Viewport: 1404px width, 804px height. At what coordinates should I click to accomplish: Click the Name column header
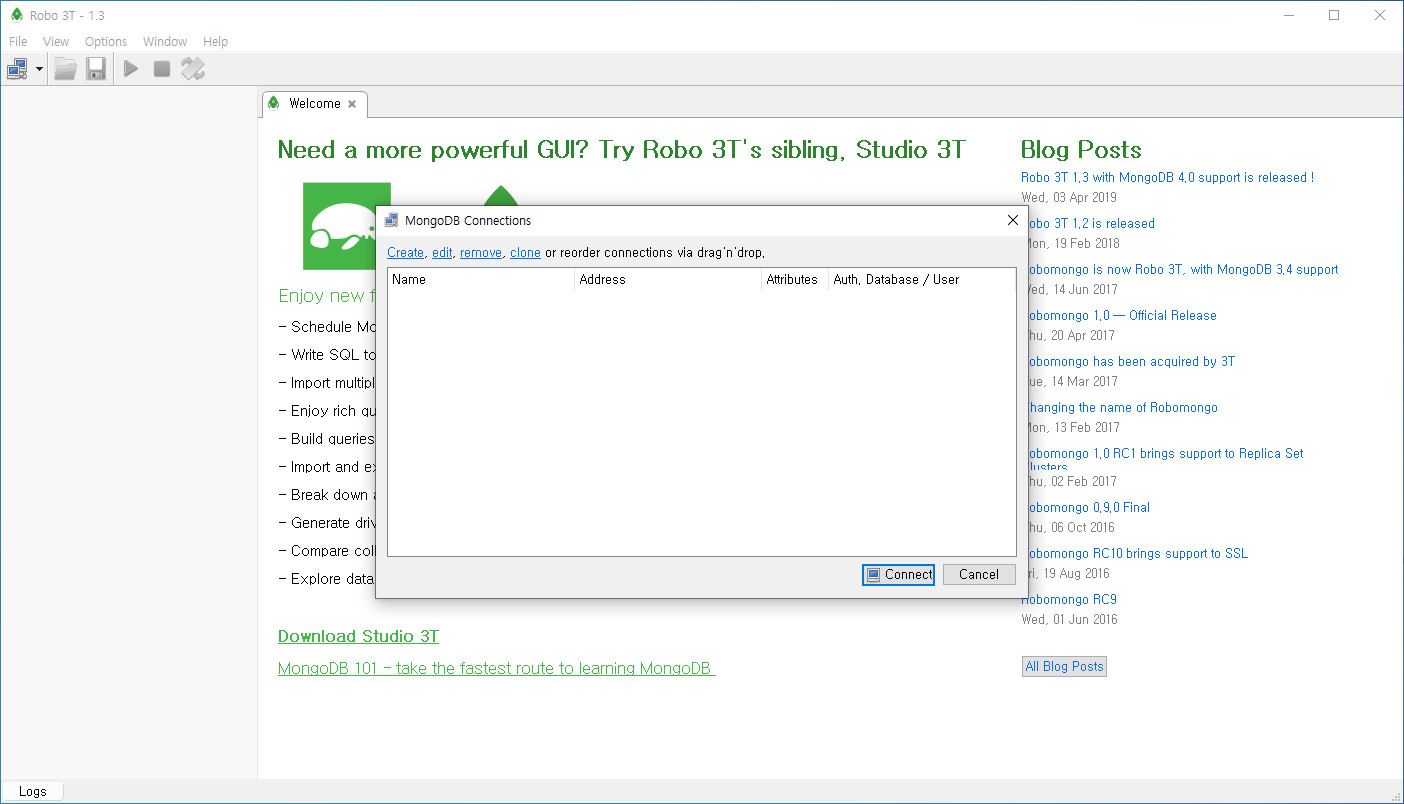coord(481,279)
